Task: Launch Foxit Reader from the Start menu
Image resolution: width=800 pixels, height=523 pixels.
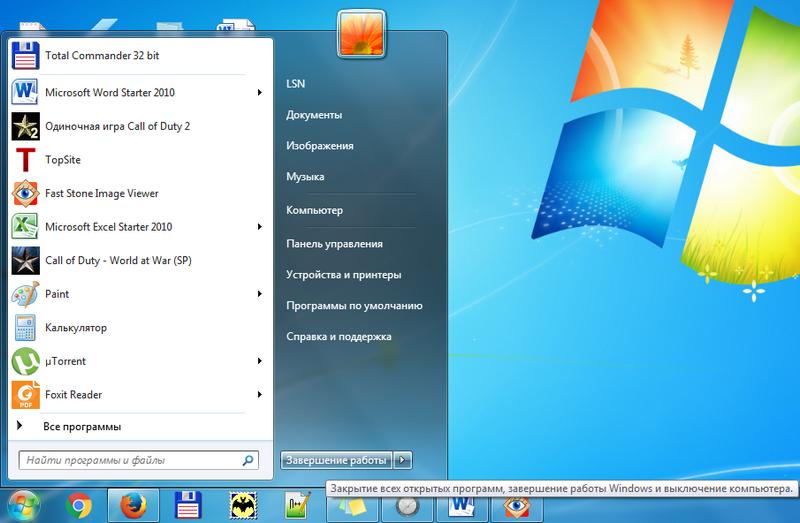Action: [138, 394]
